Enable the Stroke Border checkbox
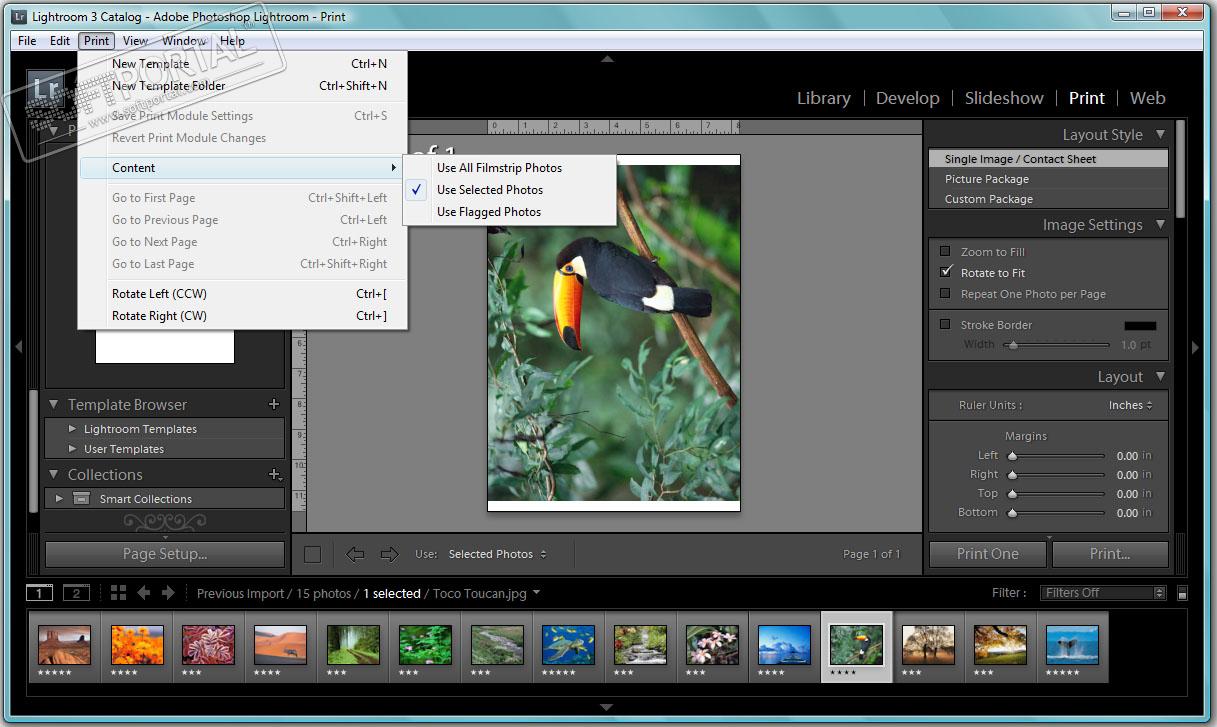This screenshot has height=727, width=1217. tap(945, 324)
